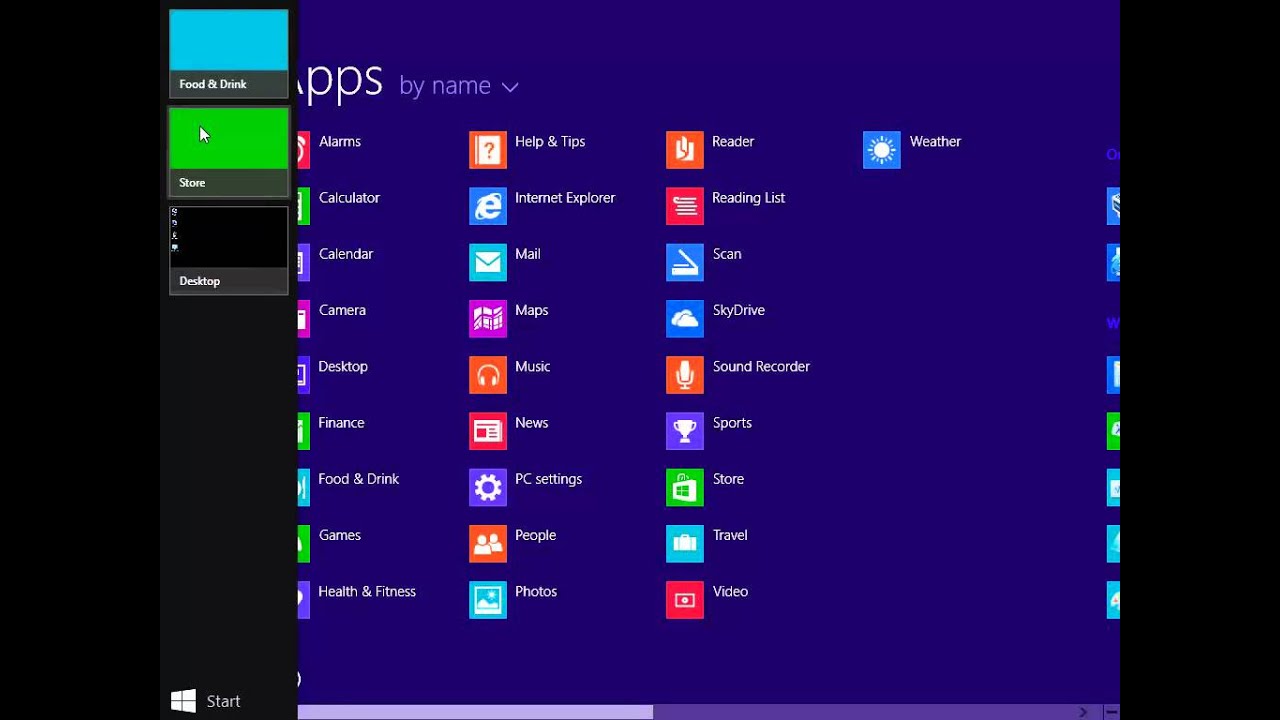This screenshot has width=1280, height=720.
Task: Open the Sports trophy icon
Action: 685,431
